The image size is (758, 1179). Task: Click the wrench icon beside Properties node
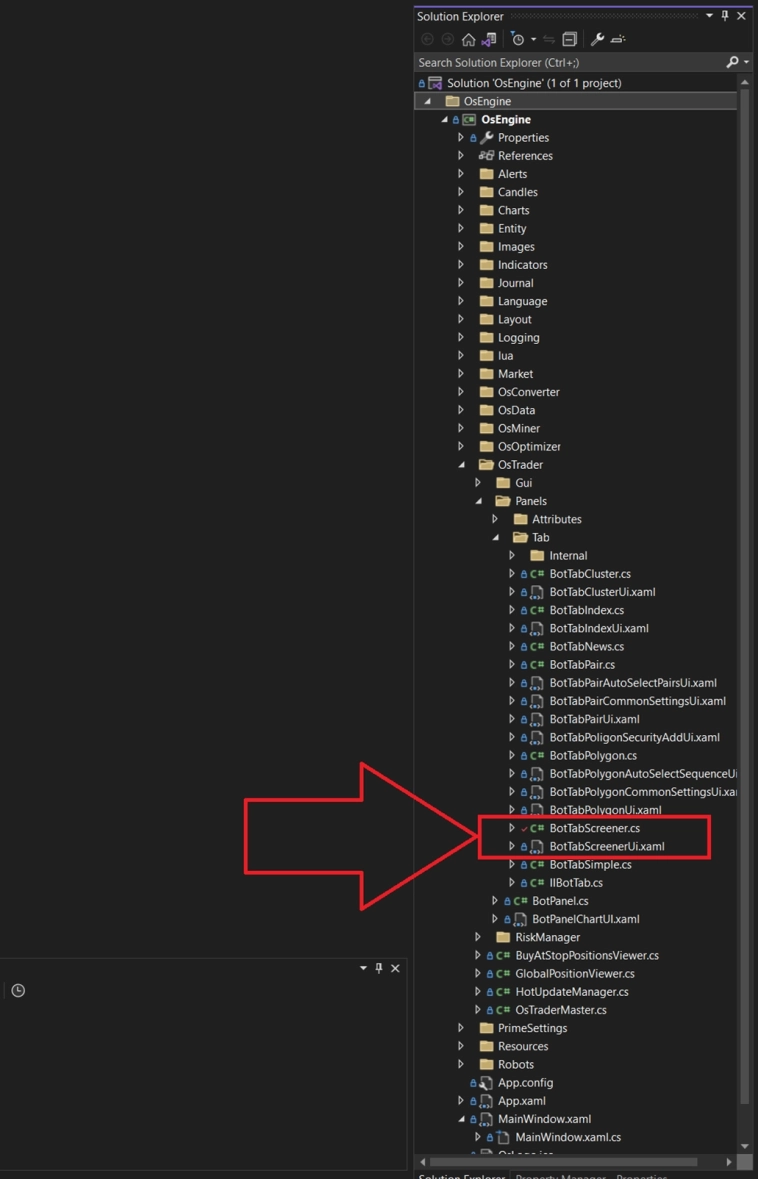487,138
